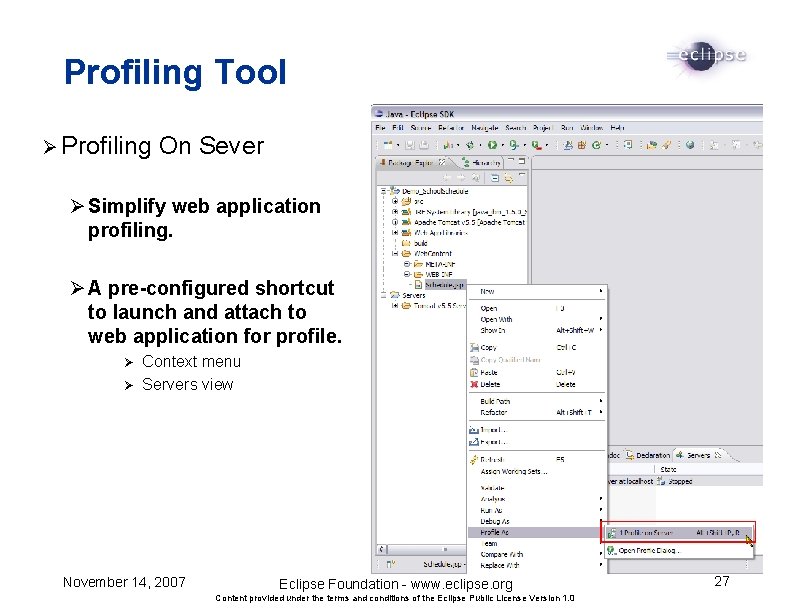Minimize the Package Explorer view
Viewport: 792px width, 612px height.
tap(511, 161)
